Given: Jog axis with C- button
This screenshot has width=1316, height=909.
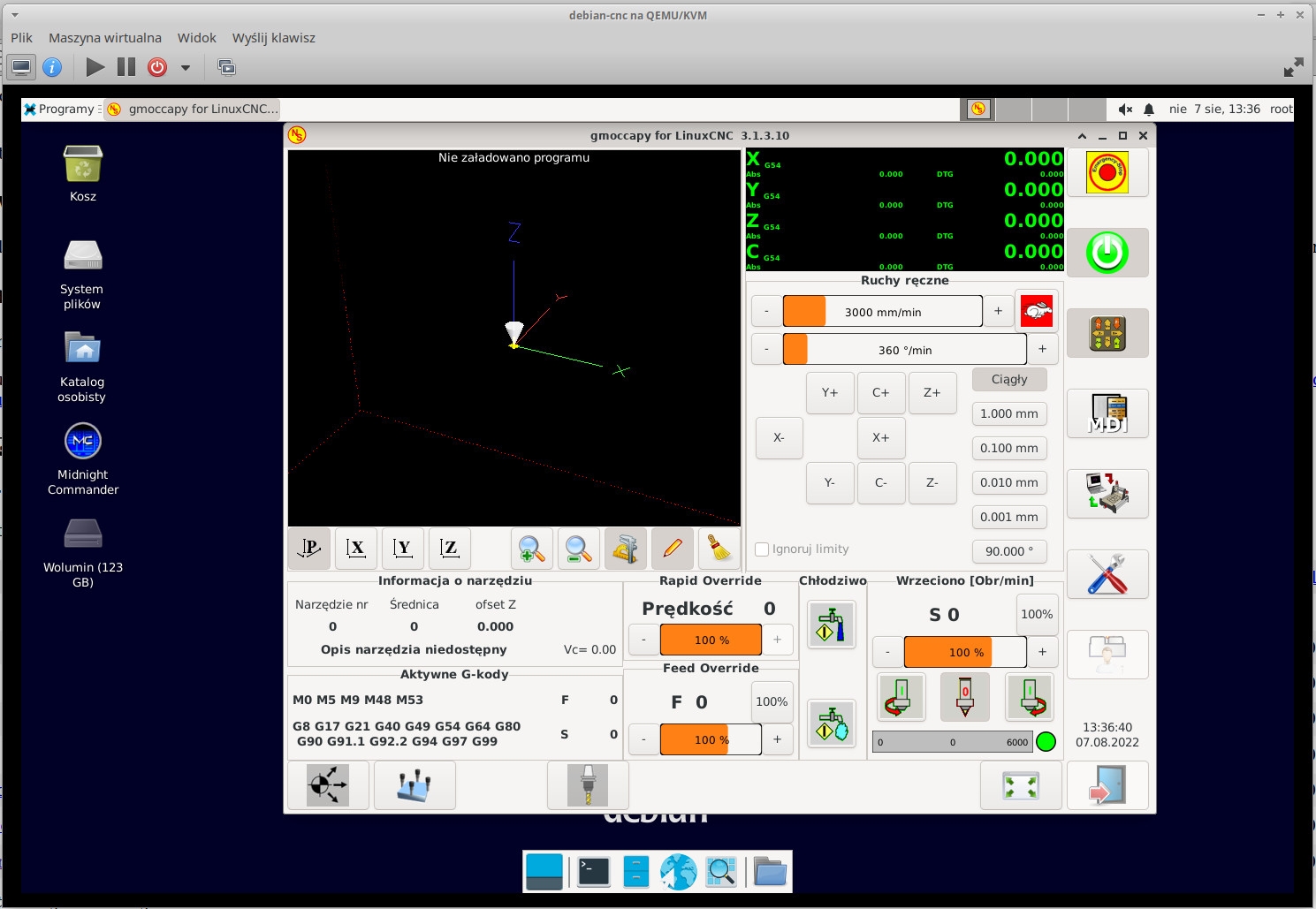Looking at the screenshot, I should click(881, 483).
